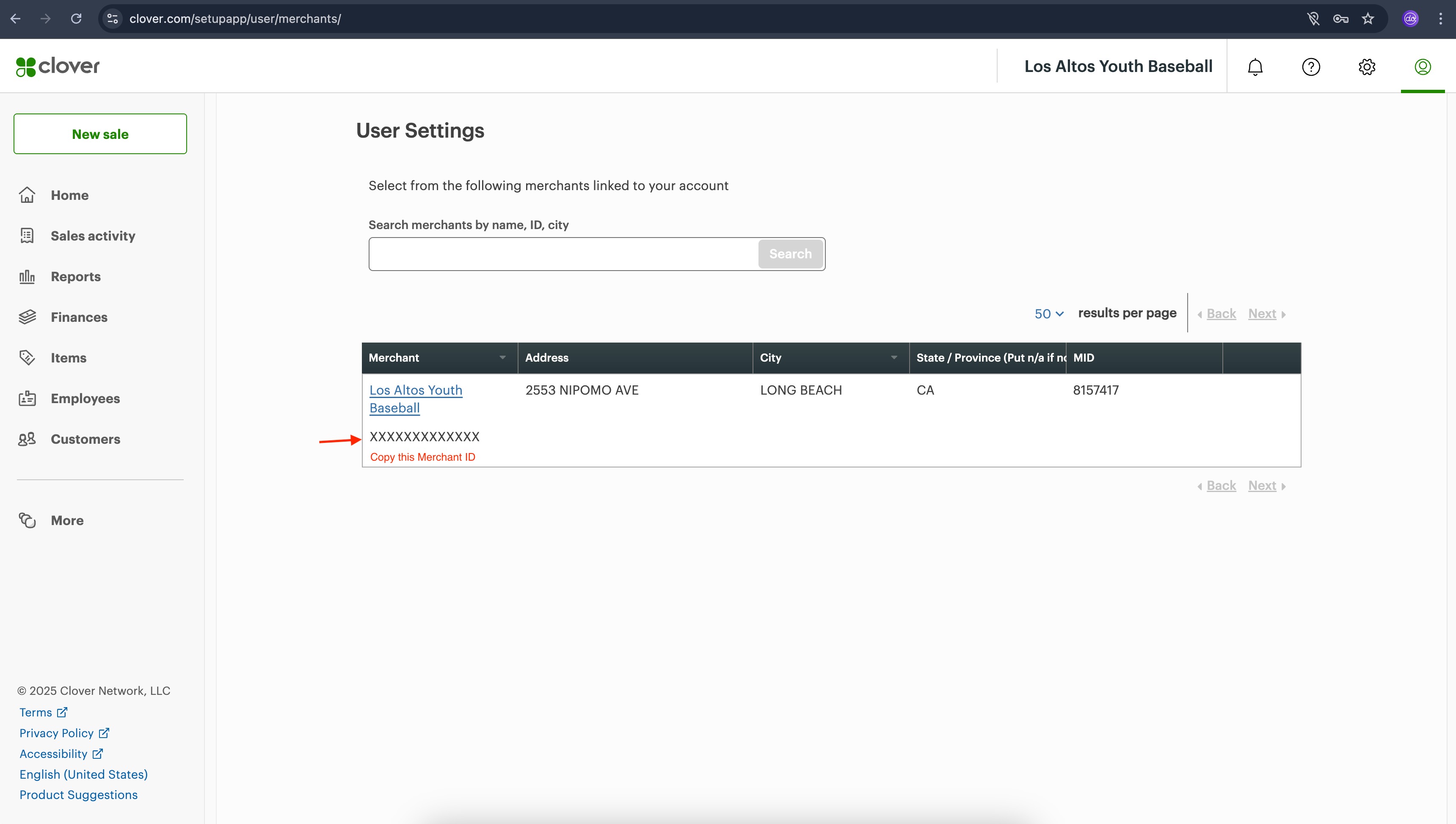Bookmark page with the star icon
This screenshot has width=1456, height=824.
click(x=1368, y=19)
